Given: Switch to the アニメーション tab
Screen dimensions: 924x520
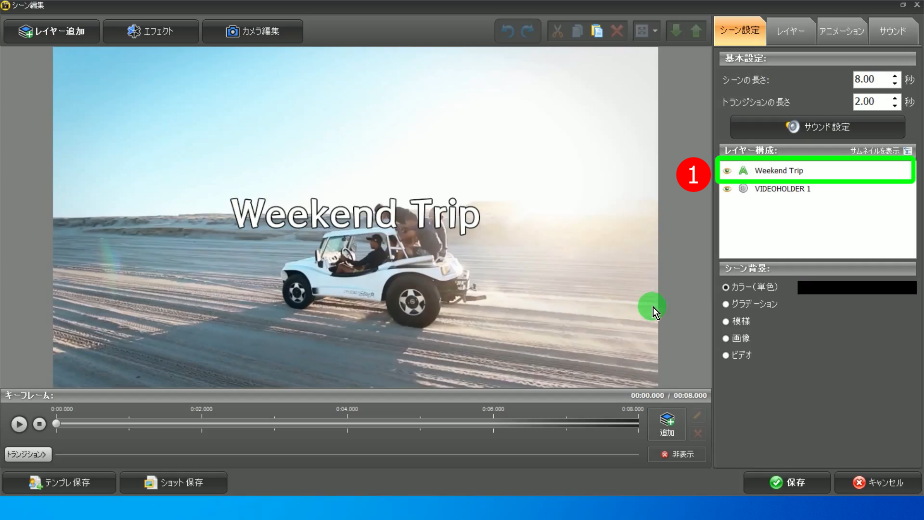Looking at the screenshot, I should (842, 31).
